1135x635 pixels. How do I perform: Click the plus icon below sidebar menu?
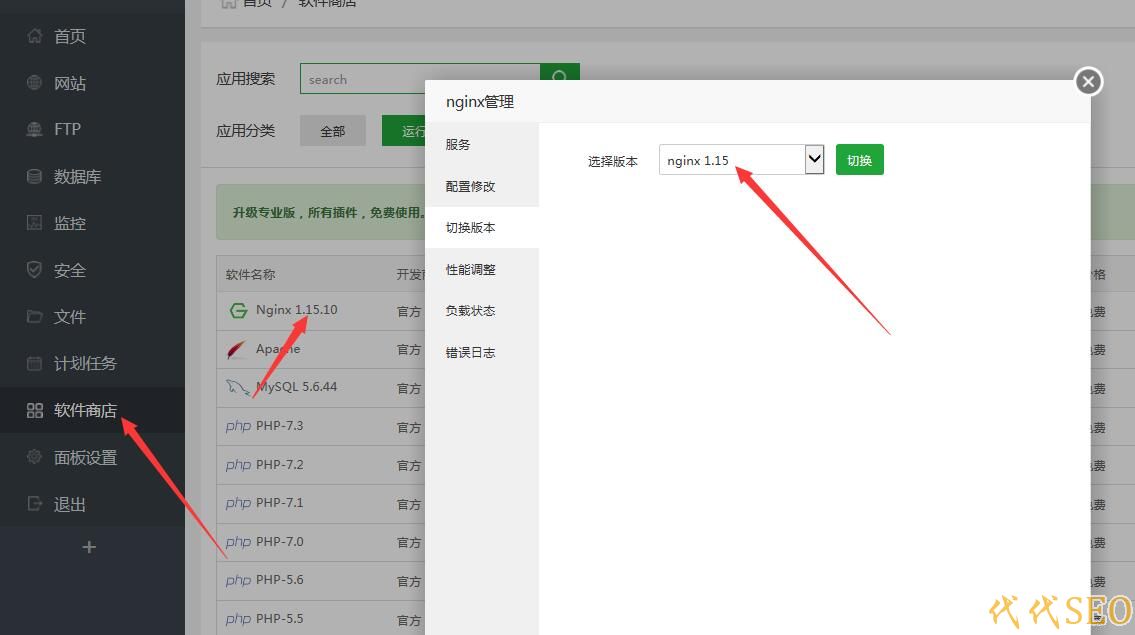point(89,547)
